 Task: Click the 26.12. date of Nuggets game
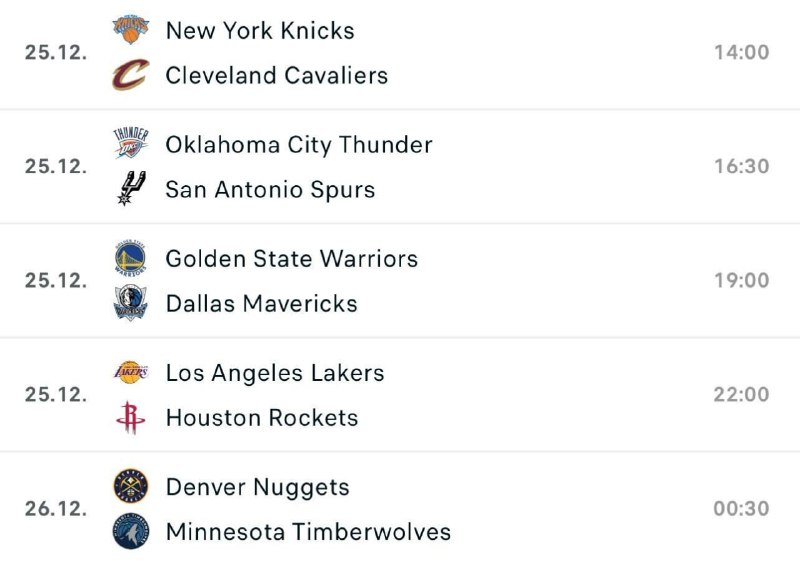pyautogui.click(x=56, y=508)
